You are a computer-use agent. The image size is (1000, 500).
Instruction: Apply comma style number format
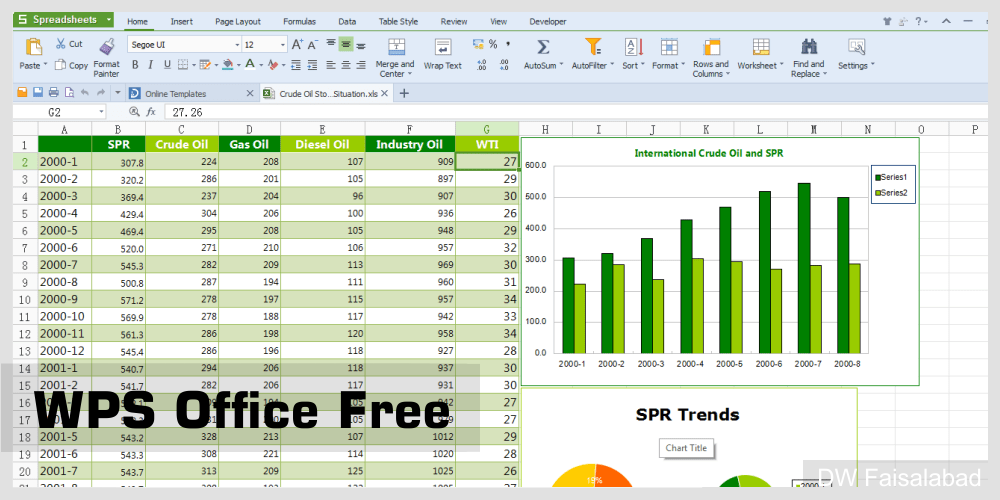coord(508,44)
